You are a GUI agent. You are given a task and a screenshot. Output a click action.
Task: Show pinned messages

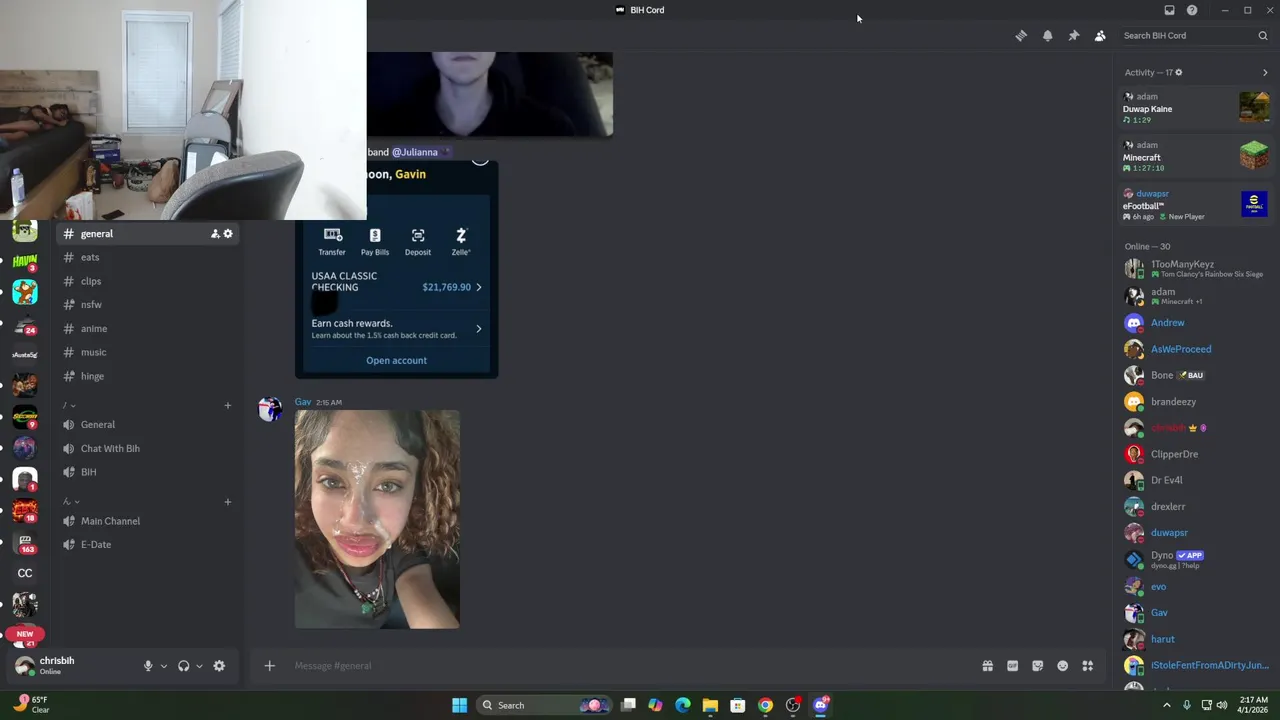click(x=1073, y=36)
